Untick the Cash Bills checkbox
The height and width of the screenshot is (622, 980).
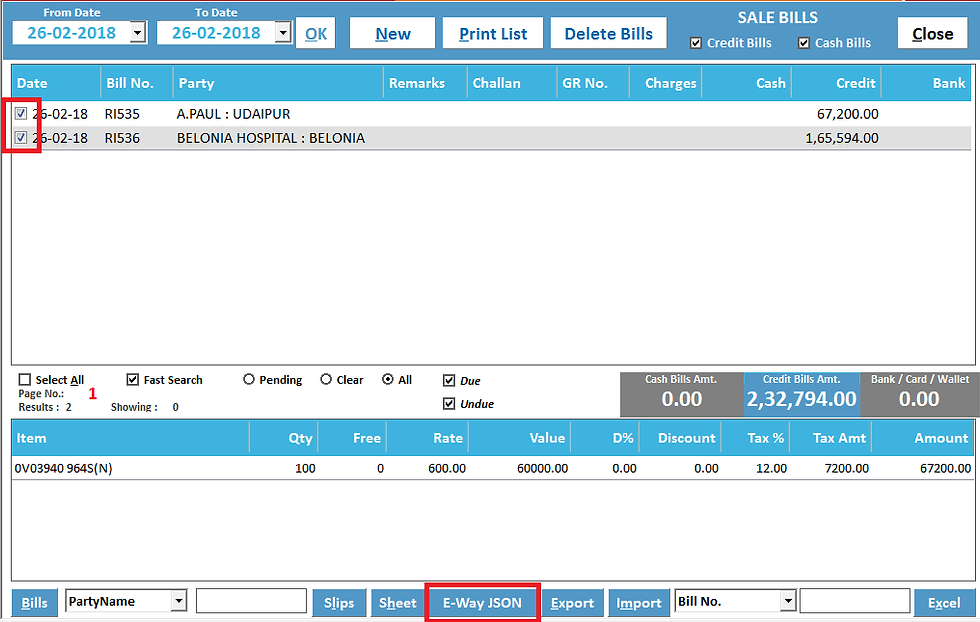(804, 43)
